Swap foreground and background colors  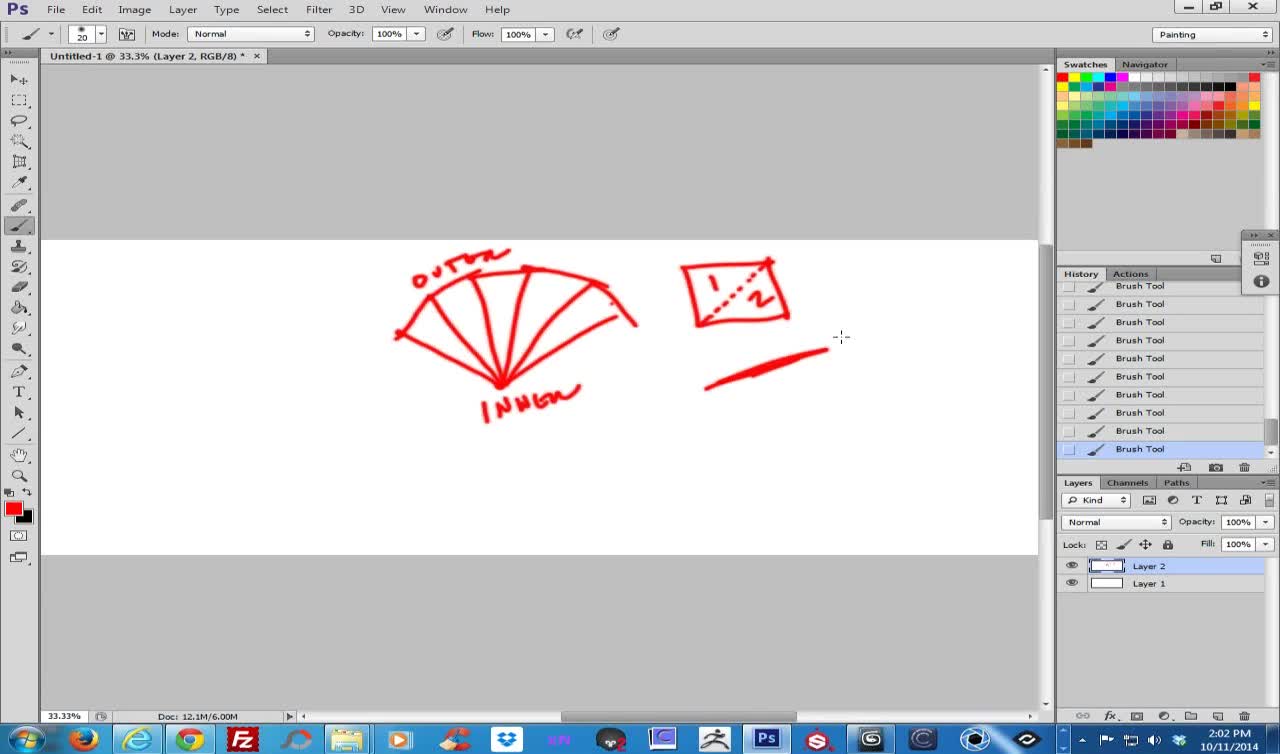coord(27,493)
